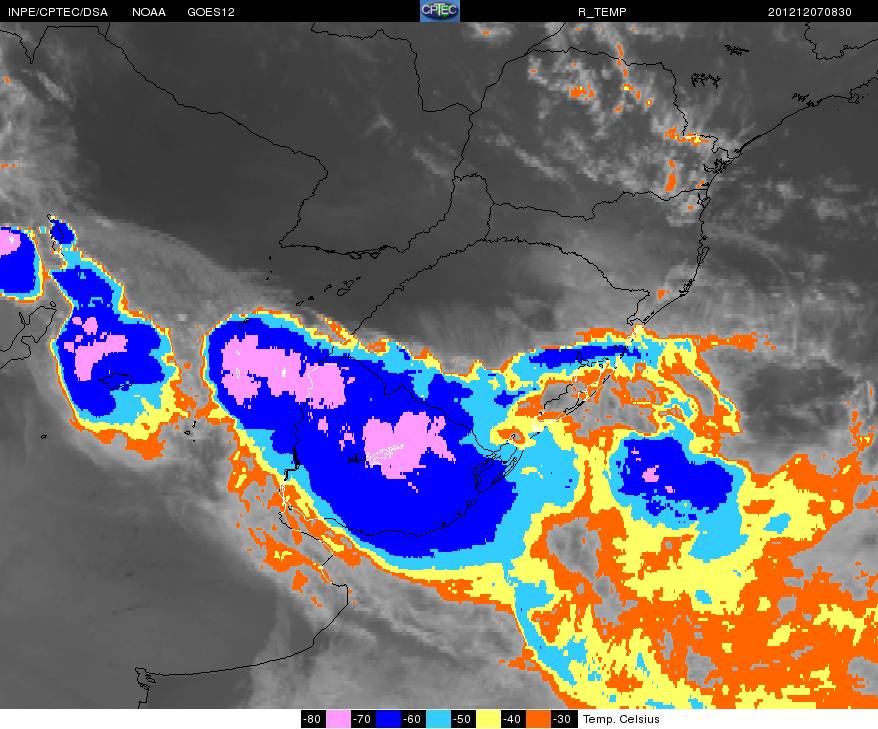This screenshot has width=878, height=729.
Task: Click the light blue legend swatch
Action: [438, 719]
